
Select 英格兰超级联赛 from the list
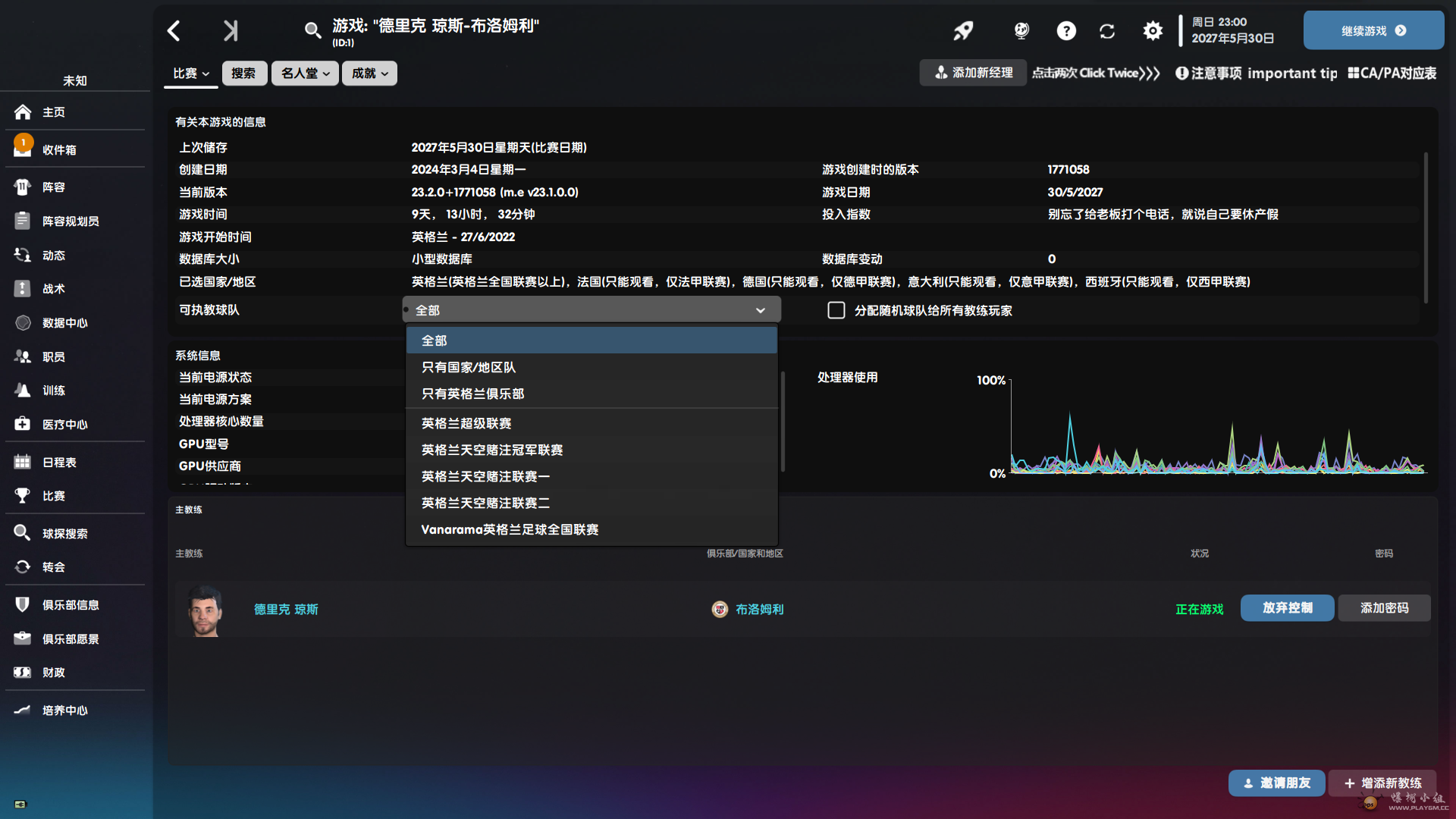pyautogui.click(x=466, y=423)
